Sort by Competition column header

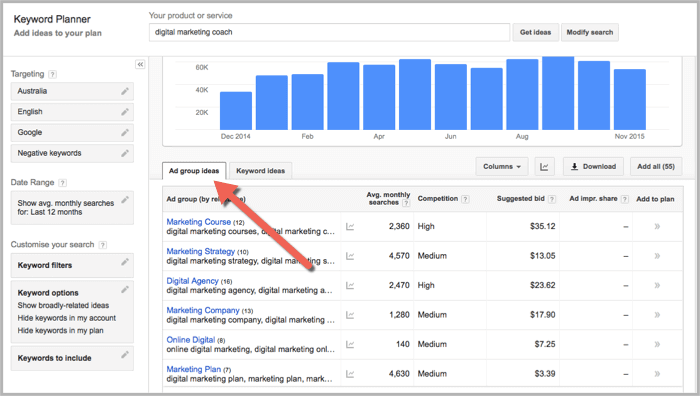[438, 199]
